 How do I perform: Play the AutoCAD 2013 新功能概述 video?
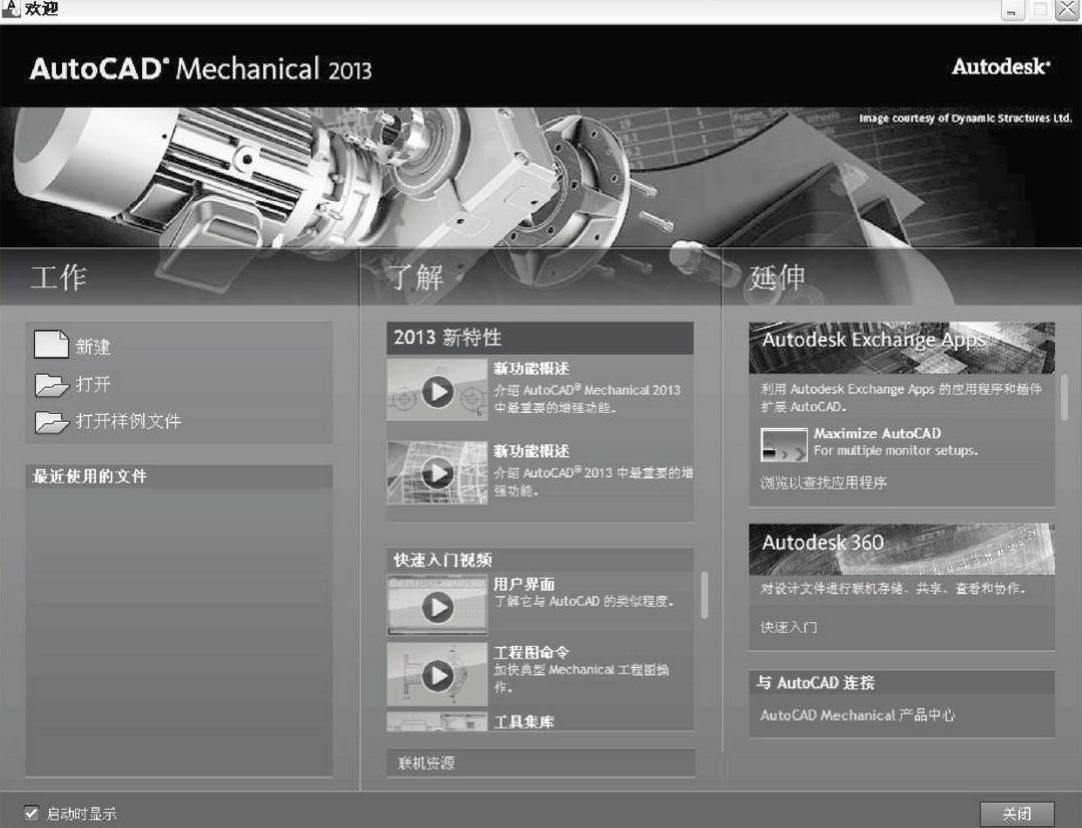[437, 473]
